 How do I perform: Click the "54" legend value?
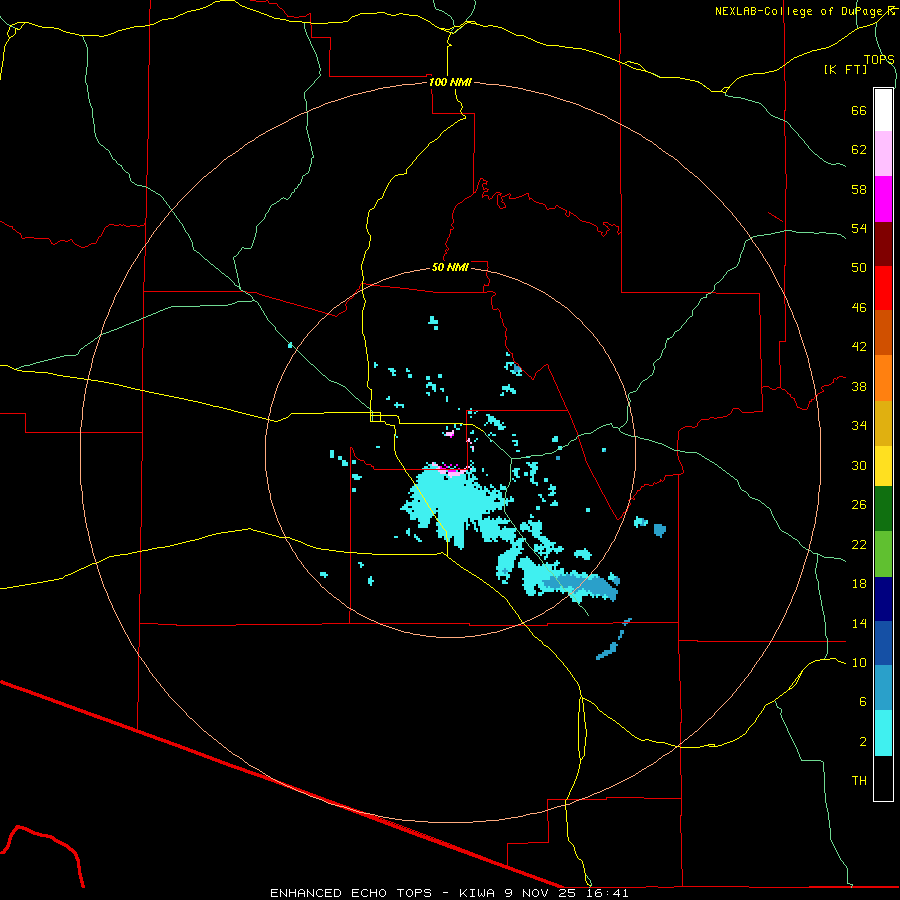(x=859, y=228)
